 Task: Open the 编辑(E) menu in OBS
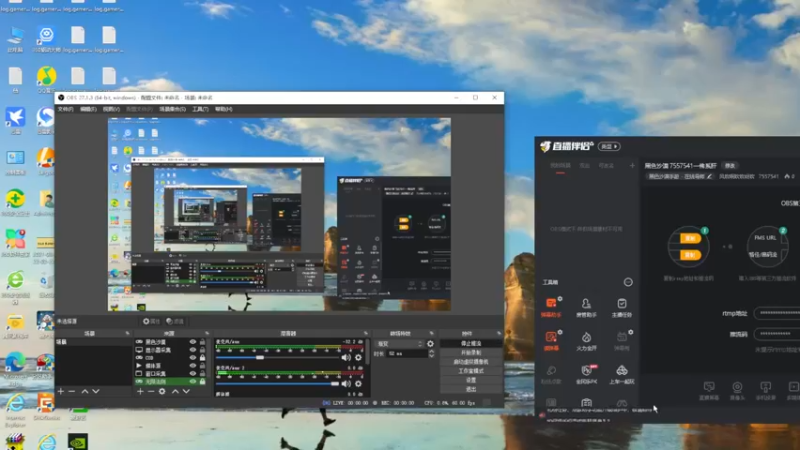coord(88,109)
